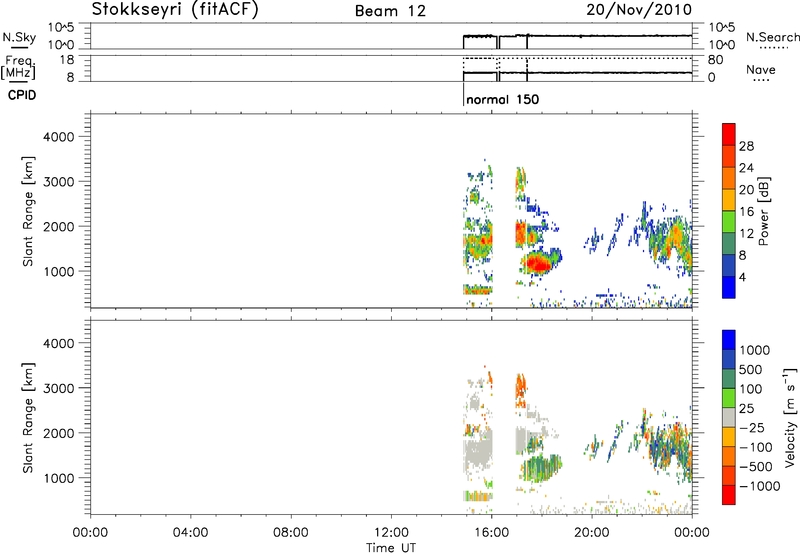Click the Slant Range label of power panel
Viewport: 800px width, 554px height.
[28, 211]
